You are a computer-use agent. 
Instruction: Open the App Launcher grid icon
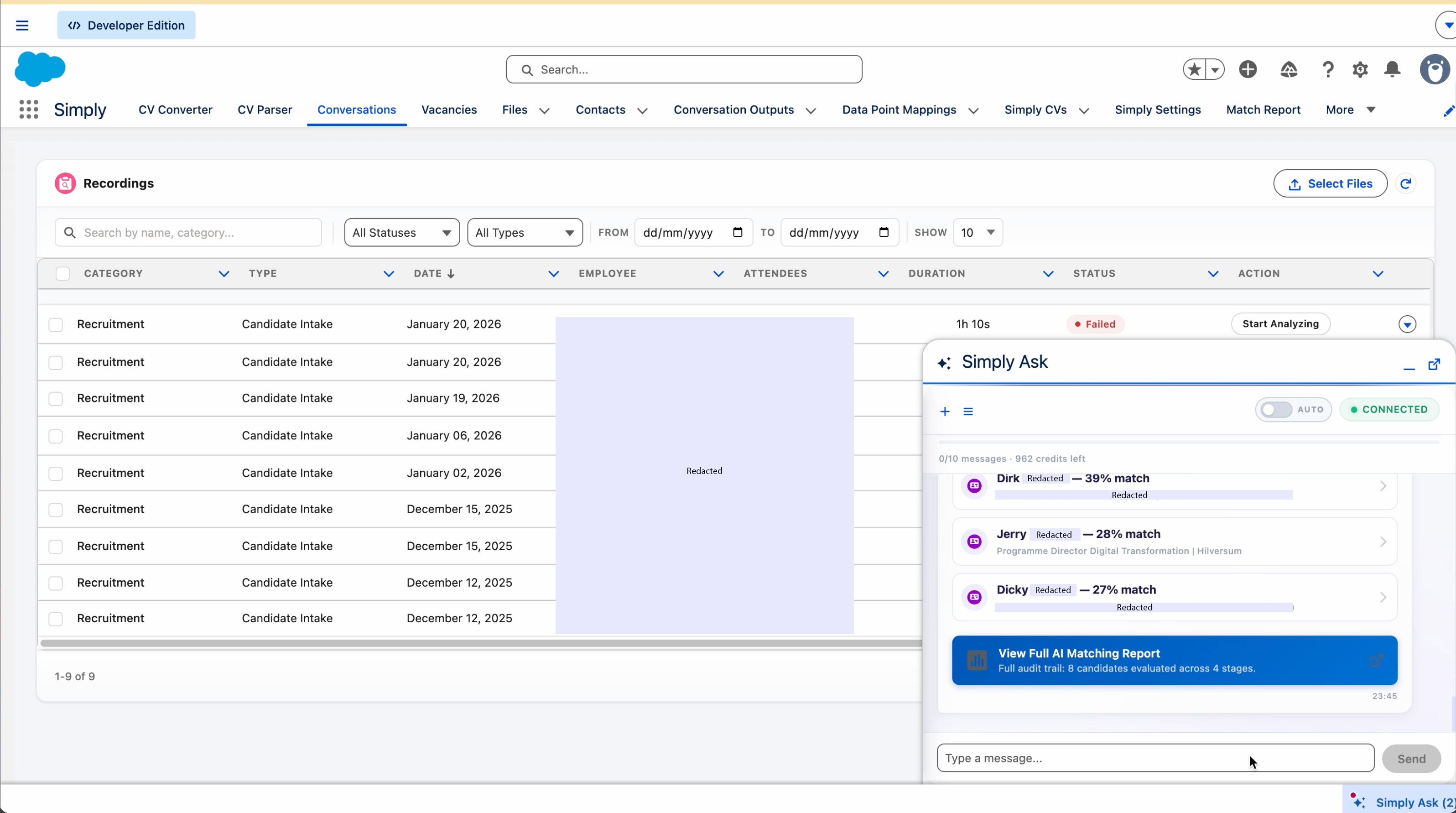click(28, 109)
